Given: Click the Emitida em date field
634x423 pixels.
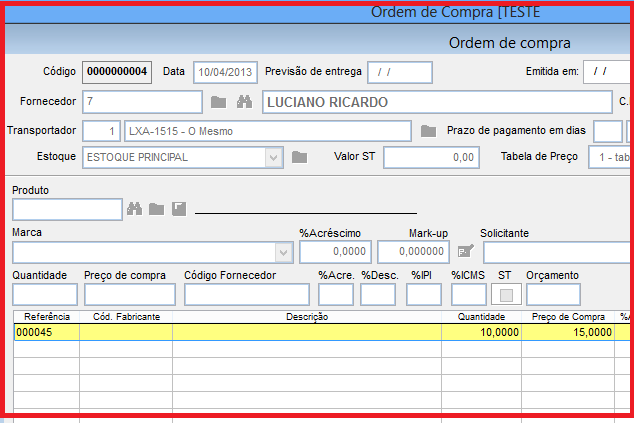Looking at the screenshot, I should (x=608, y=72).
